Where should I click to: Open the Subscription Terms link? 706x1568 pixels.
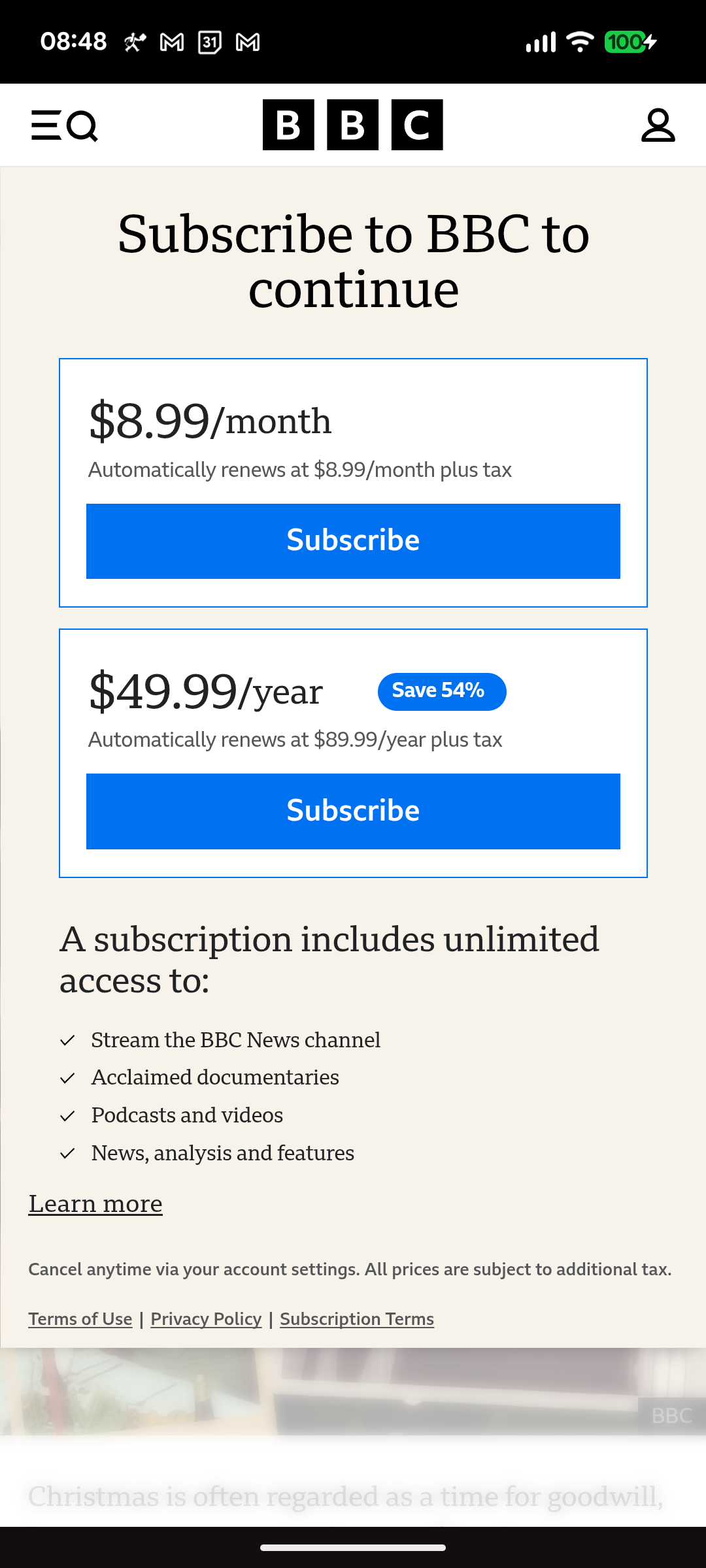pyautogui.click(x=357, y=1319)
